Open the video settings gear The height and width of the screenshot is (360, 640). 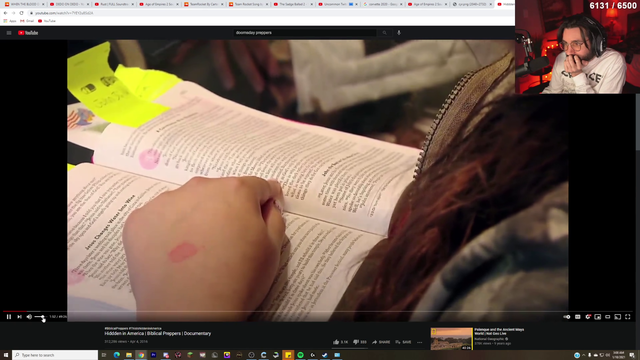point(588,317)
